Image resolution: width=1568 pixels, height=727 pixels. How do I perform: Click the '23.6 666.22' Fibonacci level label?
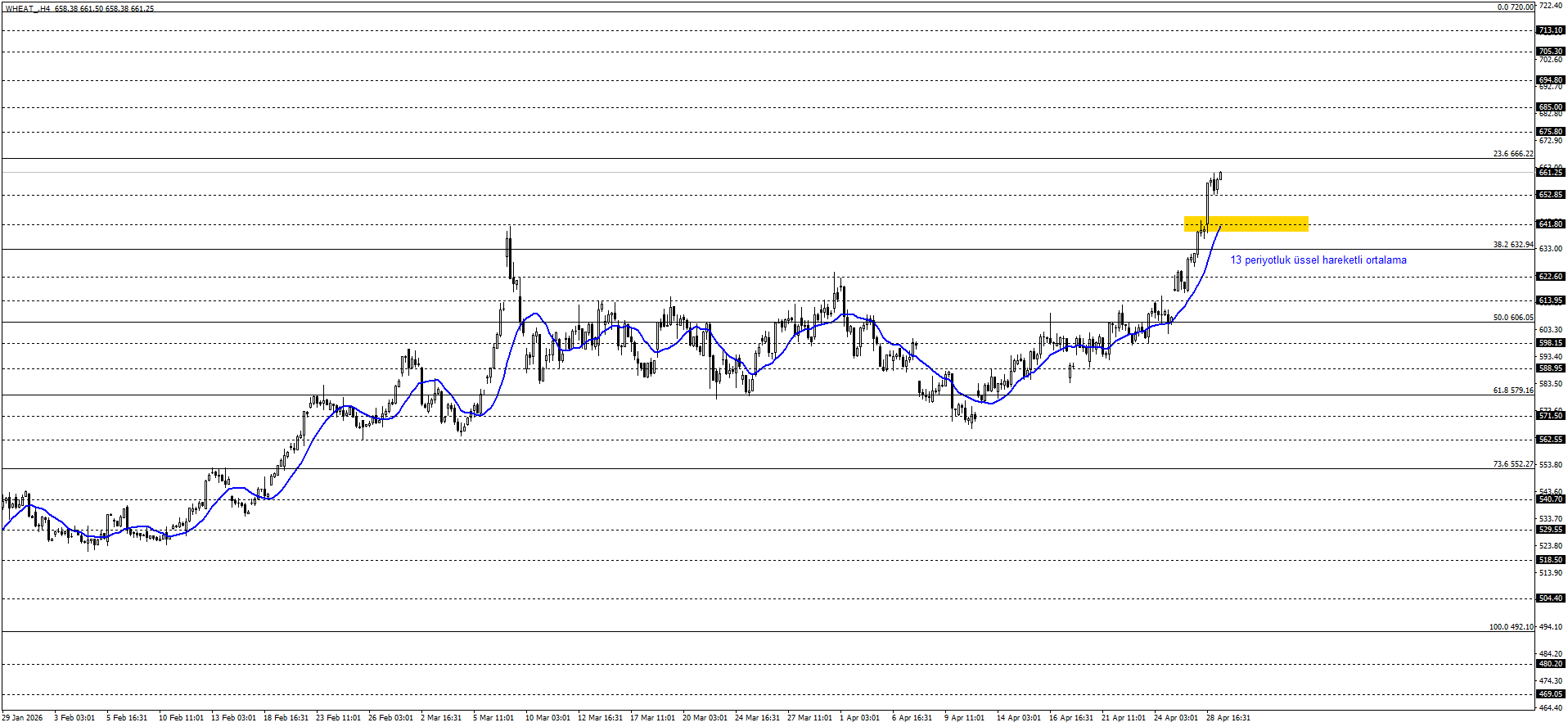coord(1513,154)
